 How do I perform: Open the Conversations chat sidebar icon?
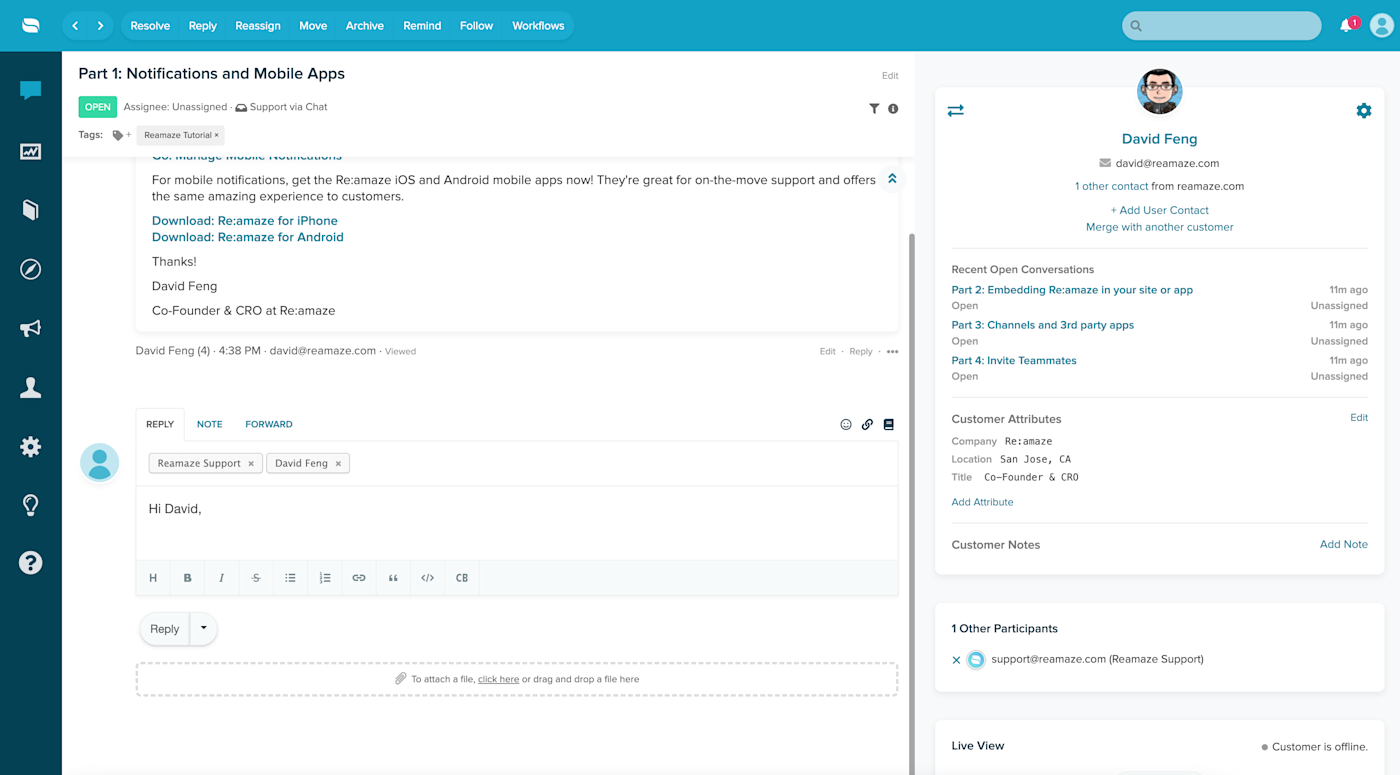[x=31, y=91]
